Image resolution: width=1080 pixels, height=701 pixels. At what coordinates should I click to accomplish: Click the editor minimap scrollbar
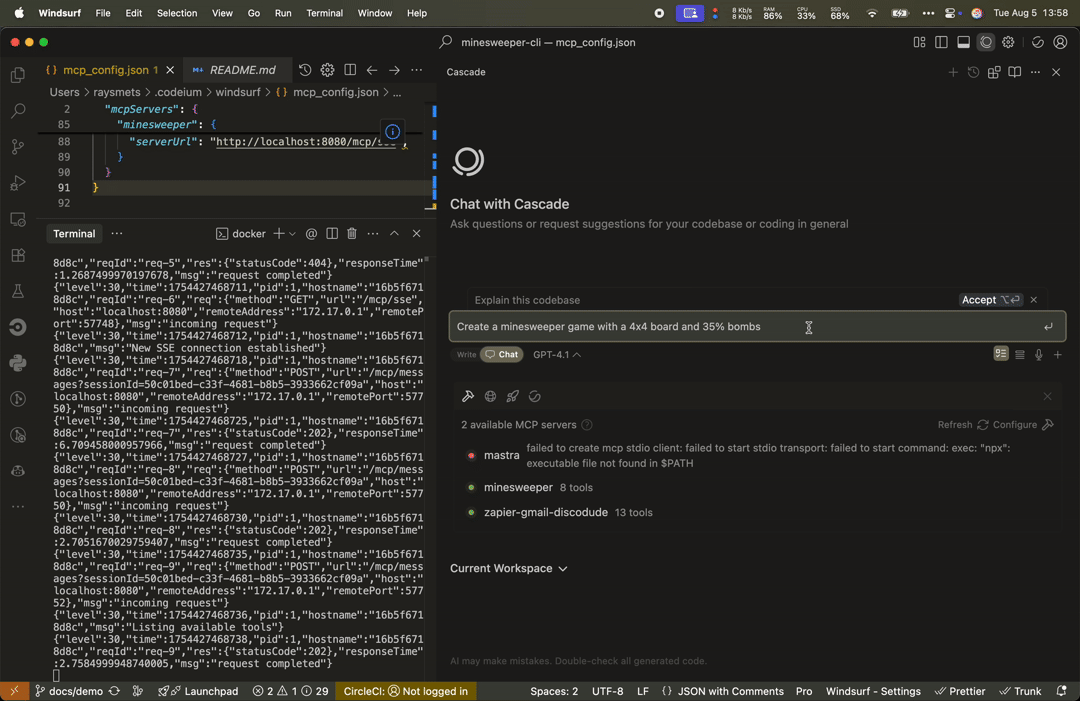(433, 155)
